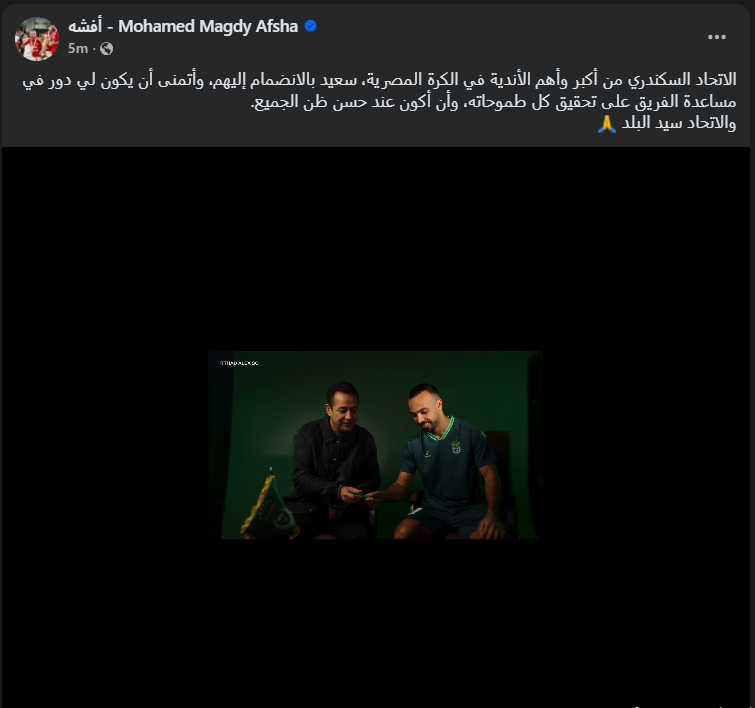
Task: Click the blue verified badge icon
Action: pyautogui.click(x=311, y=26)
